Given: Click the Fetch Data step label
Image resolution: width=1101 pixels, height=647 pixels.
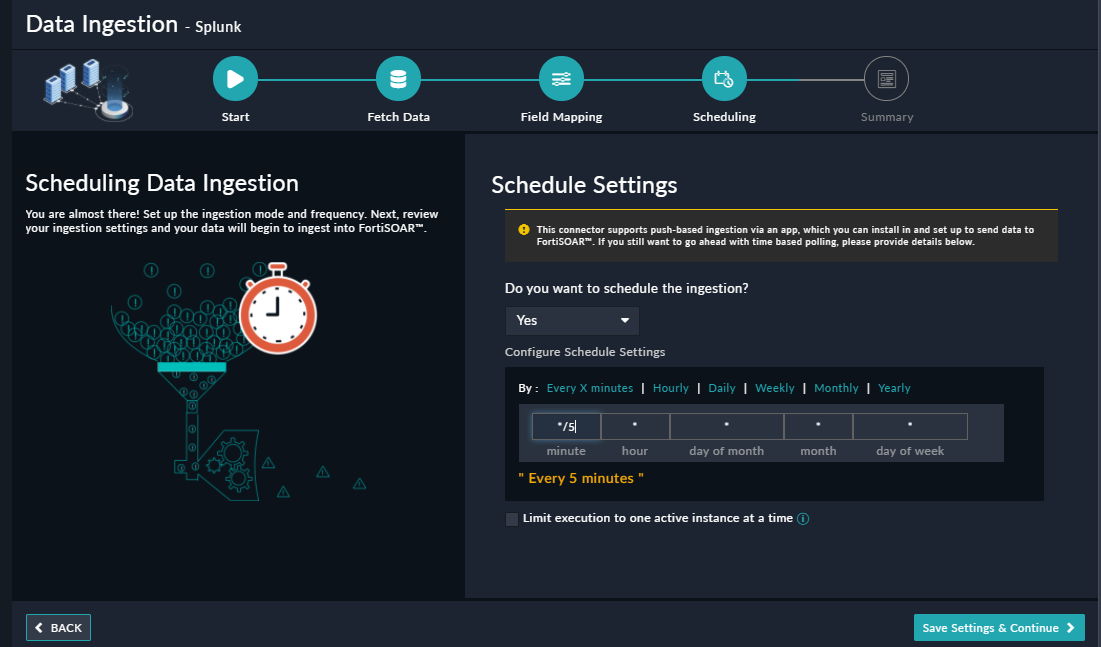Looking at the screenshot, I should click(398, 117).
